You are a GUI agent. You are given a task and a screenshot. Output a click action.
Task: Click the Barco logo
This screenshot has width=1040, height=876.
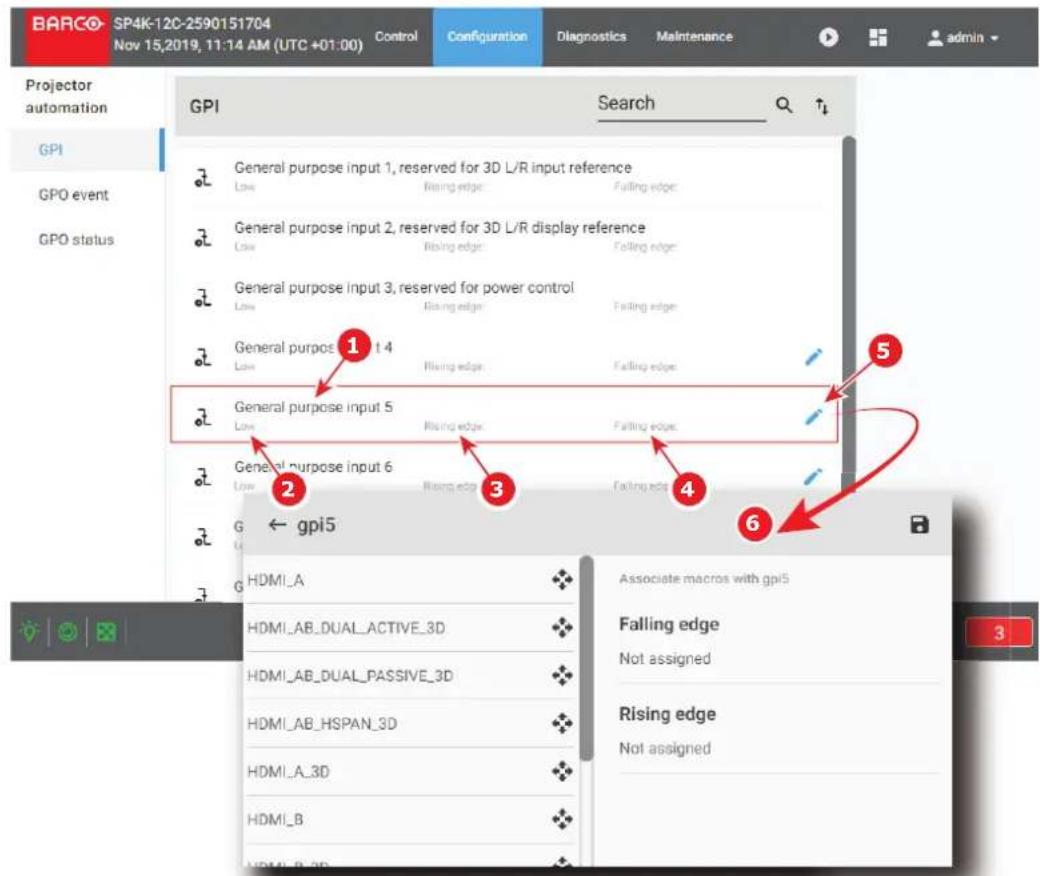(x=66, y=36)
